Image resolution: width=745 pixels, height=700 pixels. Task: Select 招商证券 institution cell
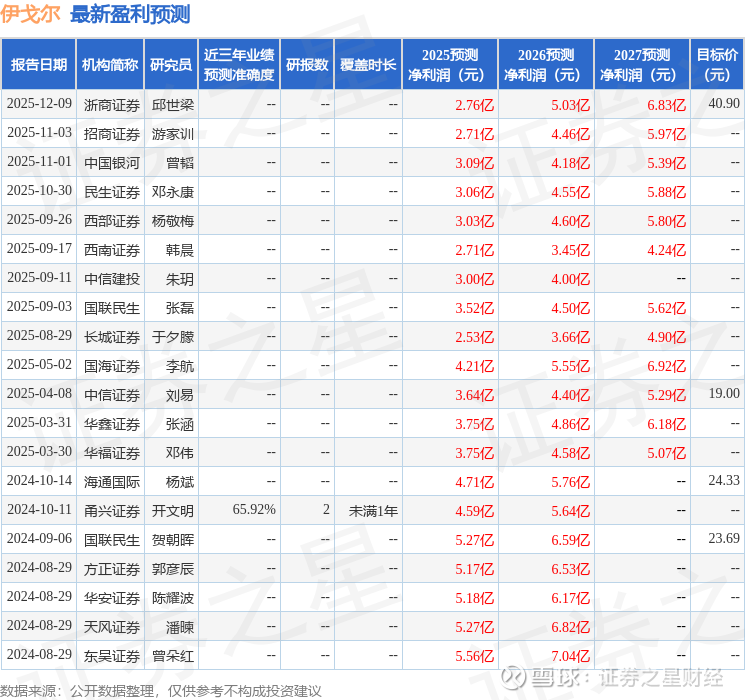click(112, 134)
